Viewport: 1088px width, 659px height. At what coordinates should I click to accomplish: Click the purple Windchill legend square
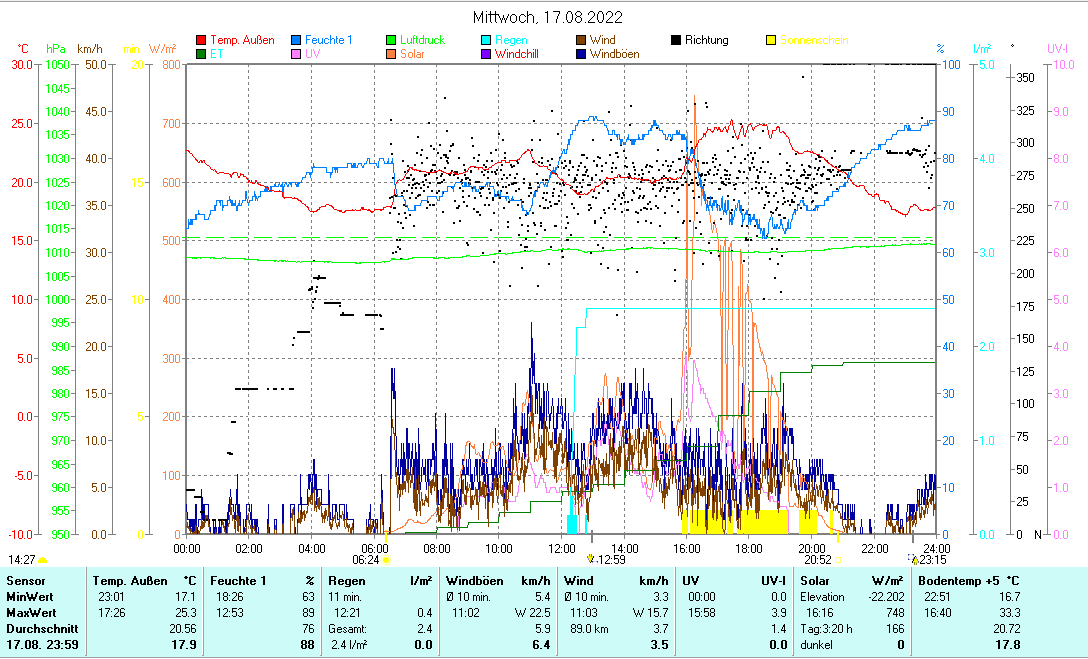click(x=487, y=54)
